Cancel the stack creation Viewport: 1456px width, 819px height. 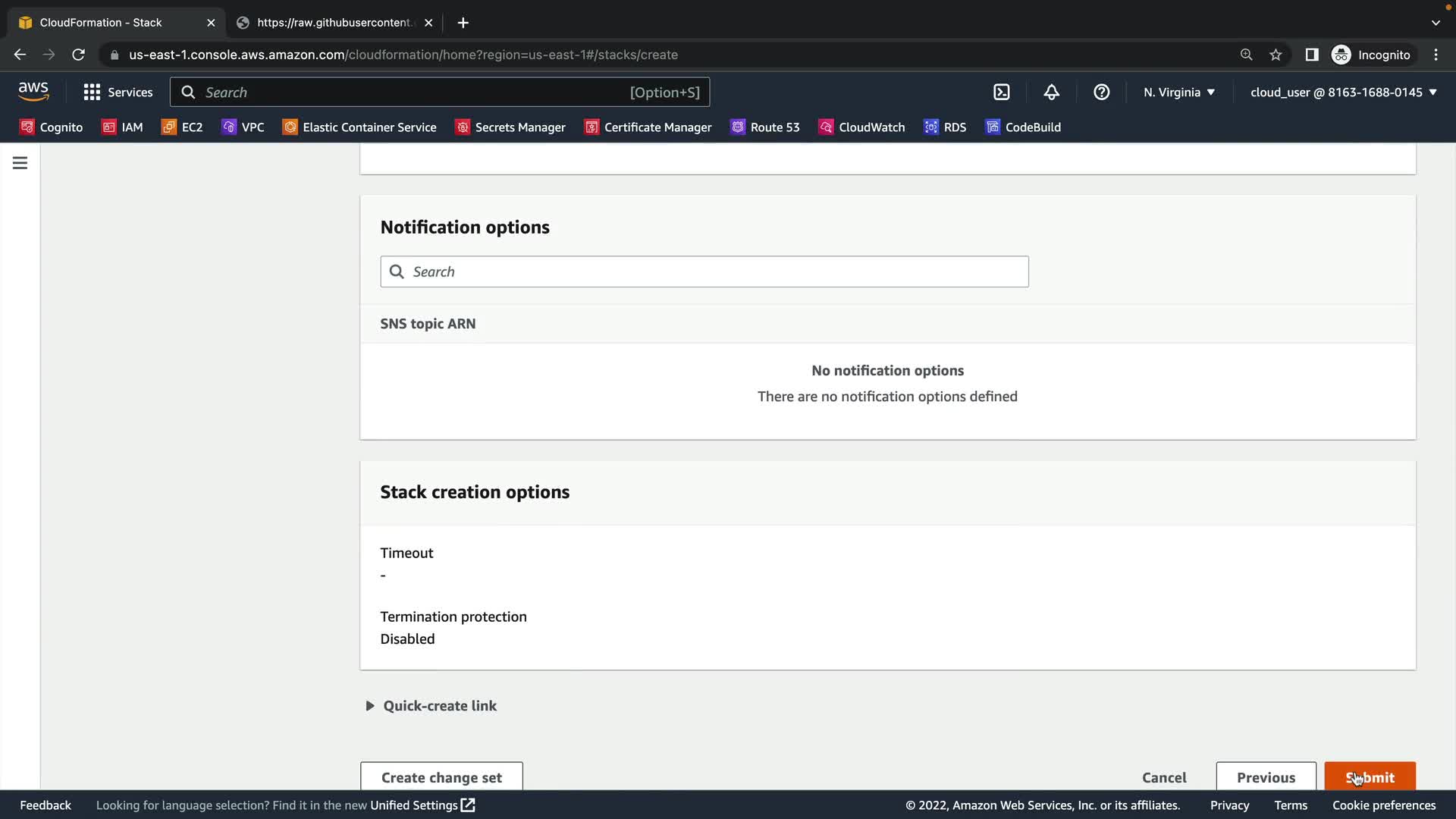coord(1164,777)
